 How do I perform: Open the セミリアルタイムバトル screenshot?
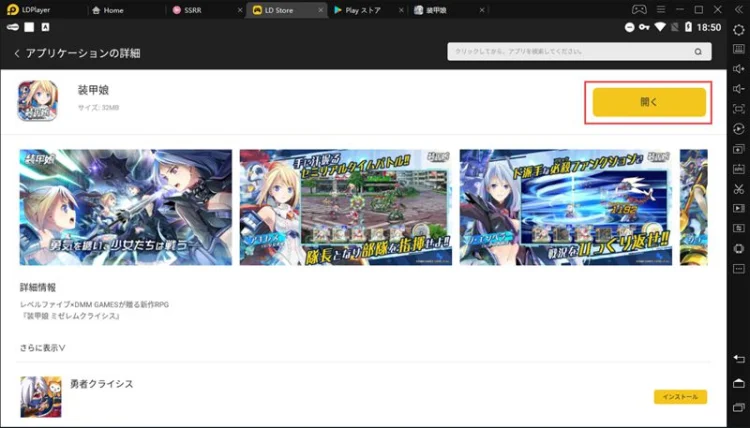(346, 208)
